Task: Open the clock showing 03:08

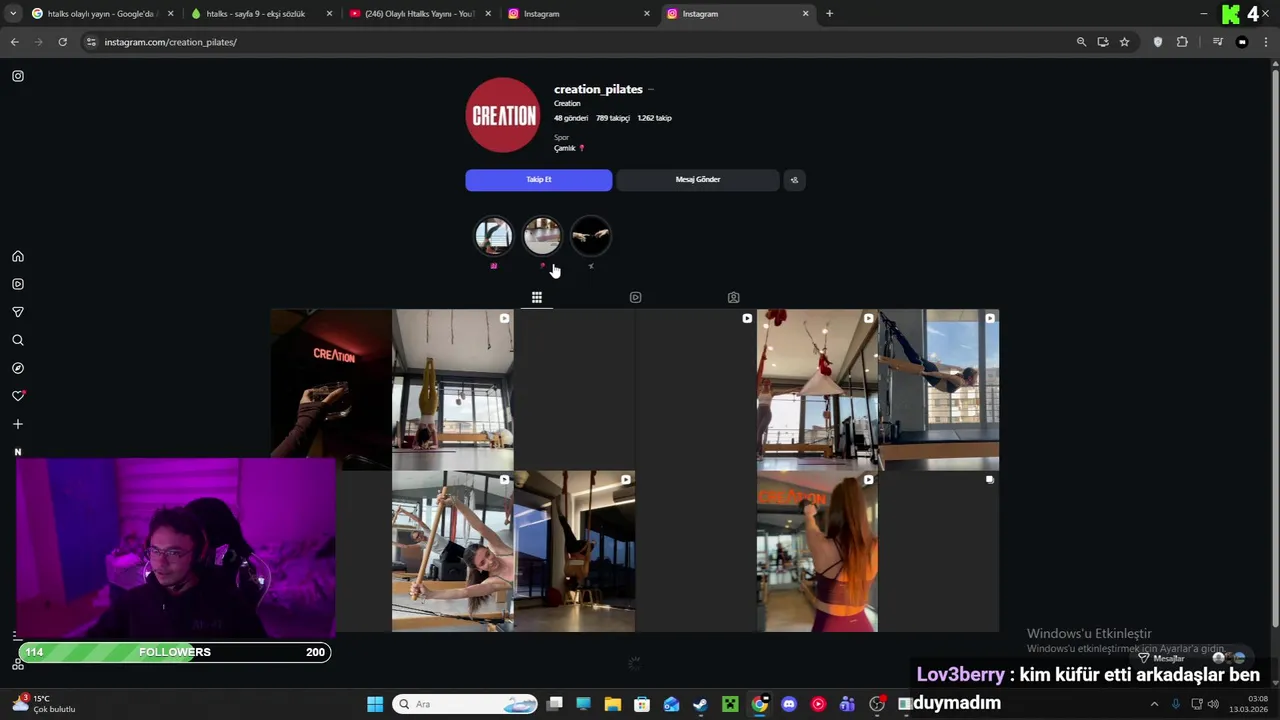Action: pyautogui.click(x=1250, y=704)
